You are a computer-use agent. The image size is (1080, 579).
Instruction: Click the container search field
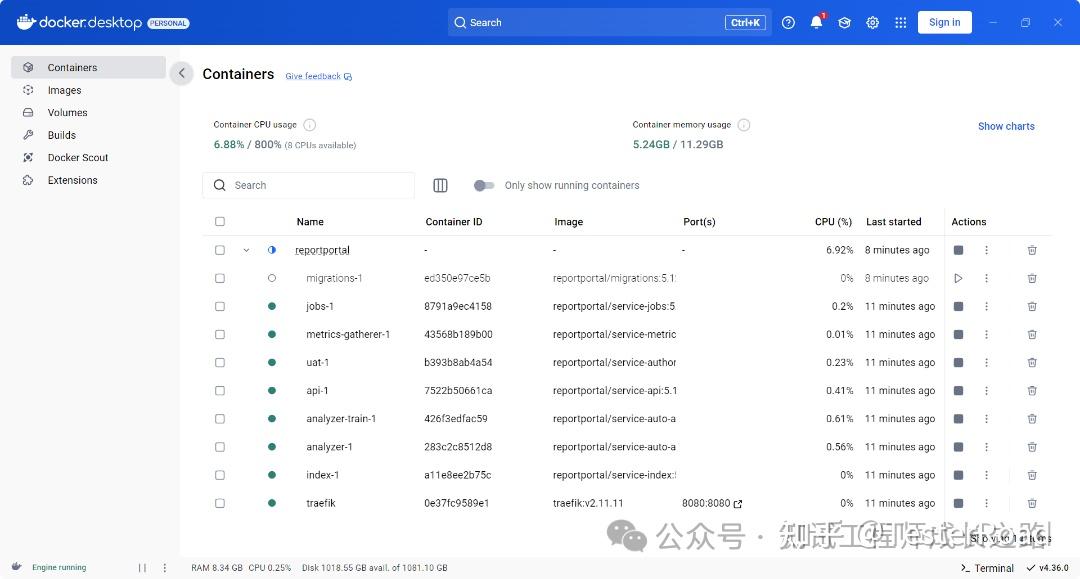point(308,185)
